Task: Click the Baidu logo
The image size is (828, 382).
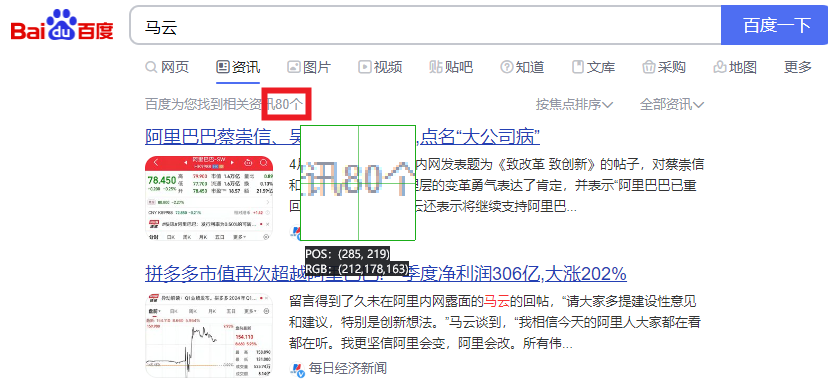Action: click(62, 26)
